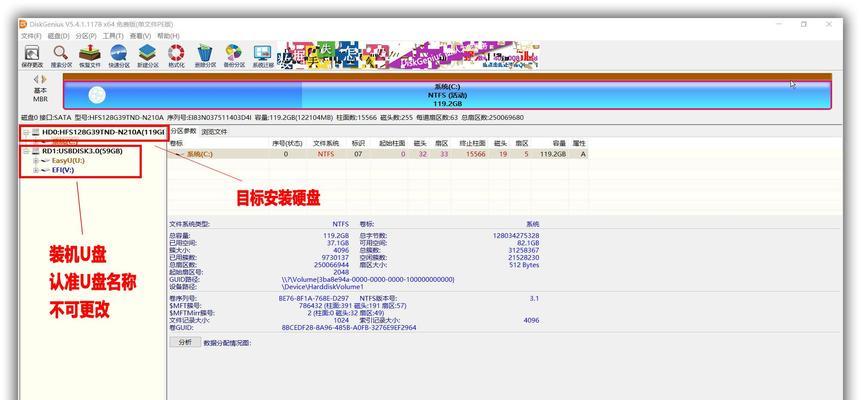Click the drive icon beside HD0:HFS128G39TND-N210A
The height and width of the screenshot is (400, 861).
(36, 132)
